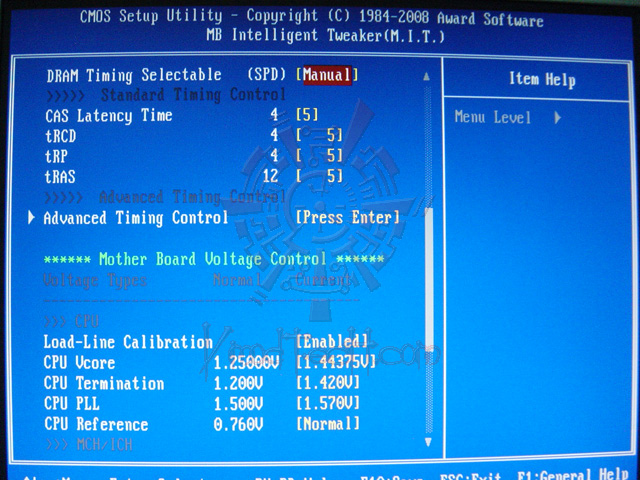Viewport: 640px width, 480px height.
Task: Select the DRAM Timing Selectable Manual value
Action: pyautogui.click(x=327, y=75)
